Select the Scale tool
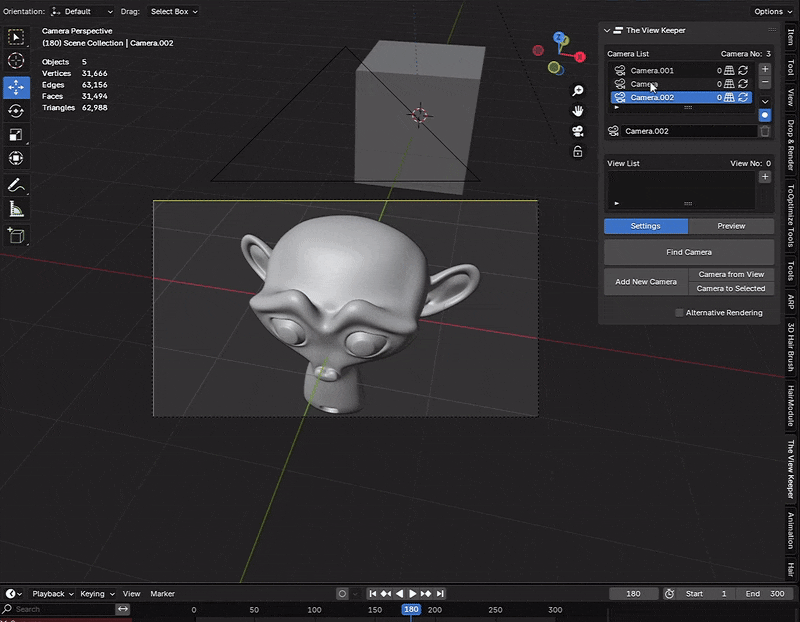This screenshot has width=800, height=622. click(x=16, y=135)
